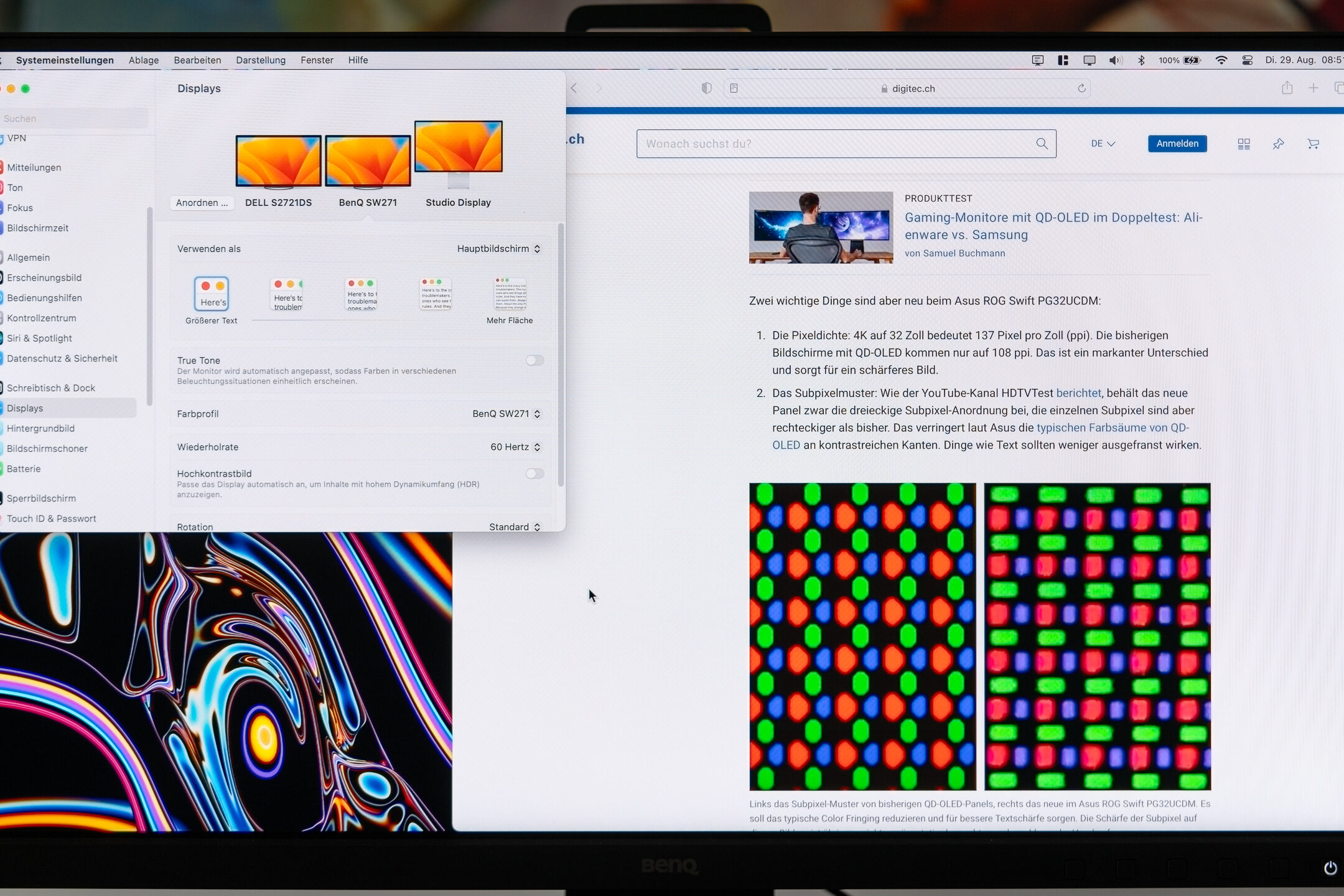Click the 'Wonach suchst du?' search field
Image resolution: width=1344 pixels, height=896 pixels.
[846, 144]
